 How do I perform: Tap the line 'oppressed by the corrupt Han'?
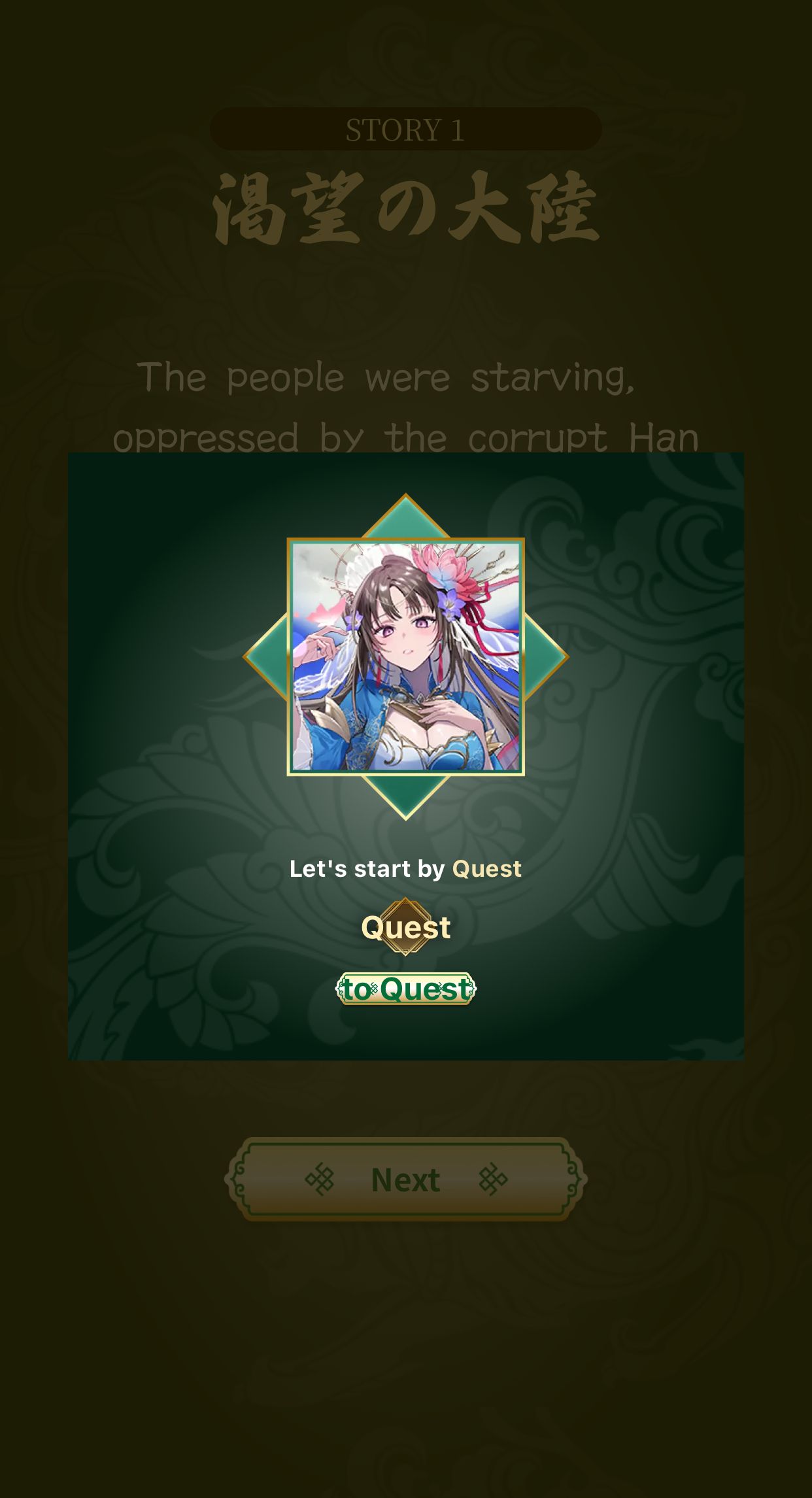pos(405,437)
